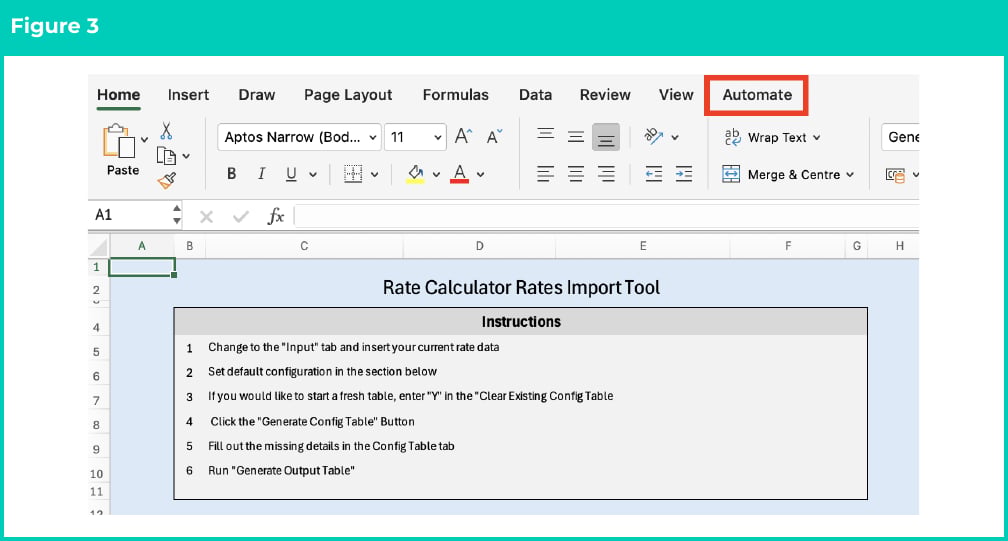Confirm entry with checkmark icon

pyautogui.click(x=241, y=217)
